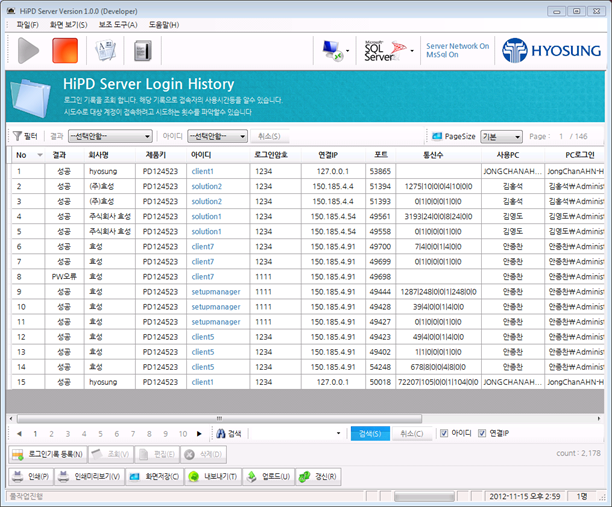
Task: Click the blue 검색(S) search button
Action: click(x=370, y=434)
